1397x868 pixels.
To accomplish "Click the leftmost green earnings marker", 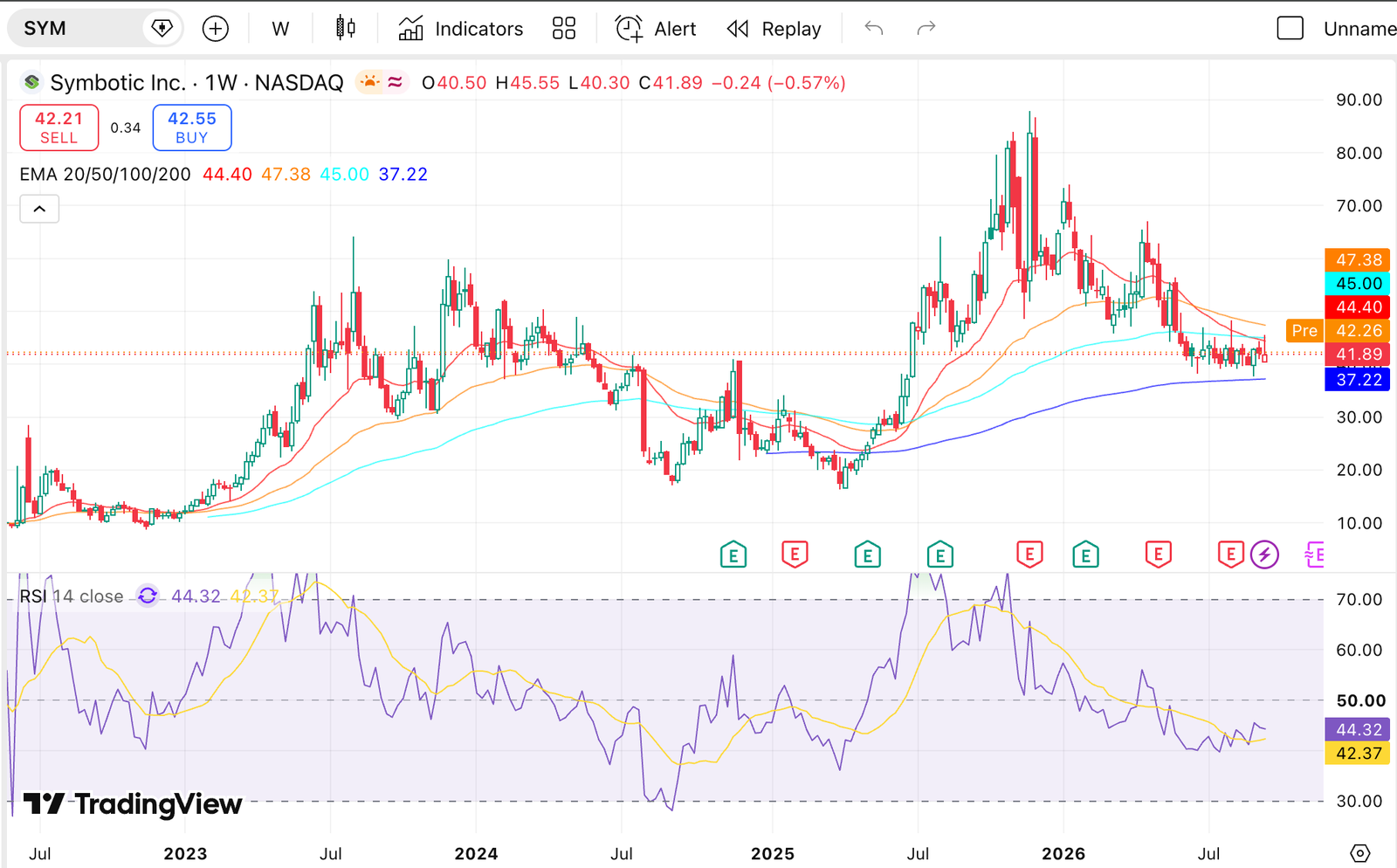I will (733, 555).
